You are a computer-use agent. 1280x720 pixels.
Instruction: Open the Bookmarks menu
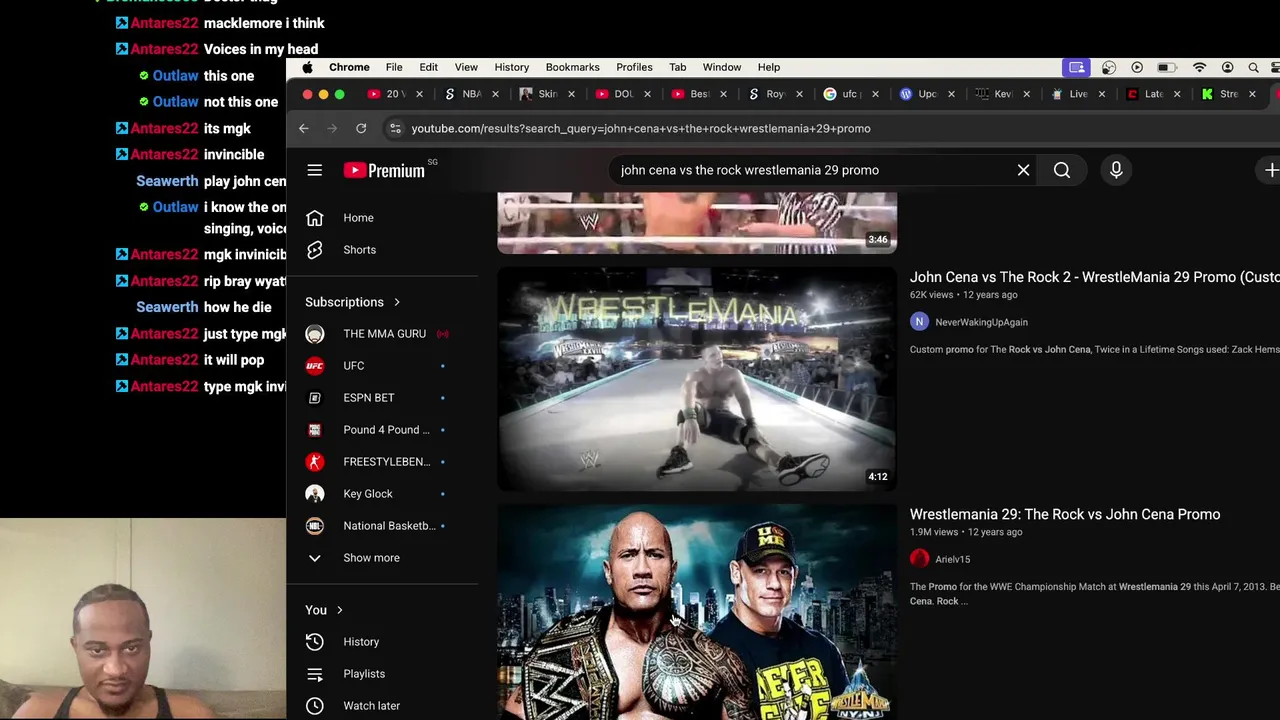tap(572, 67)
